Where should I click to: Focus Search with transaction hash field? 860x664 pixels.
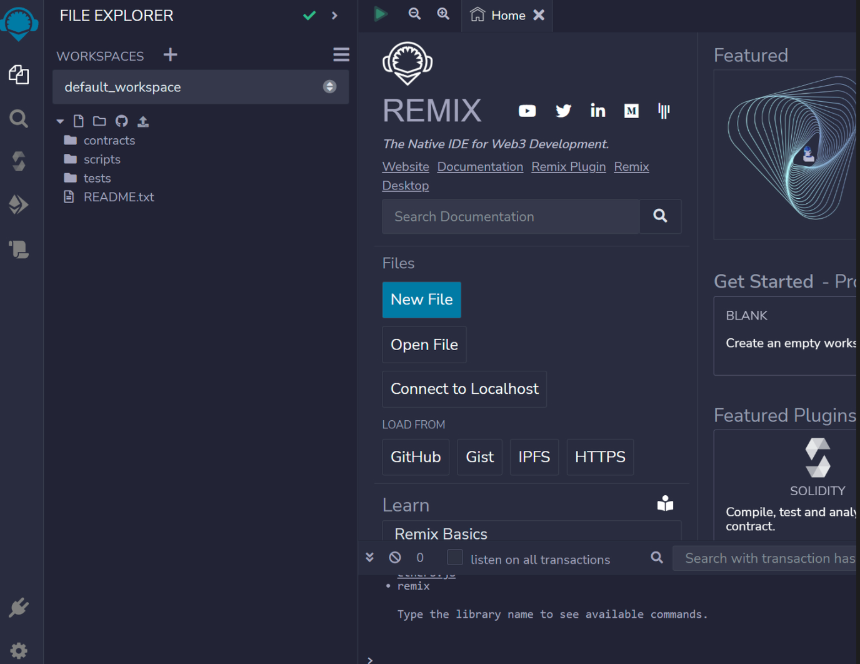pos(766,558)
